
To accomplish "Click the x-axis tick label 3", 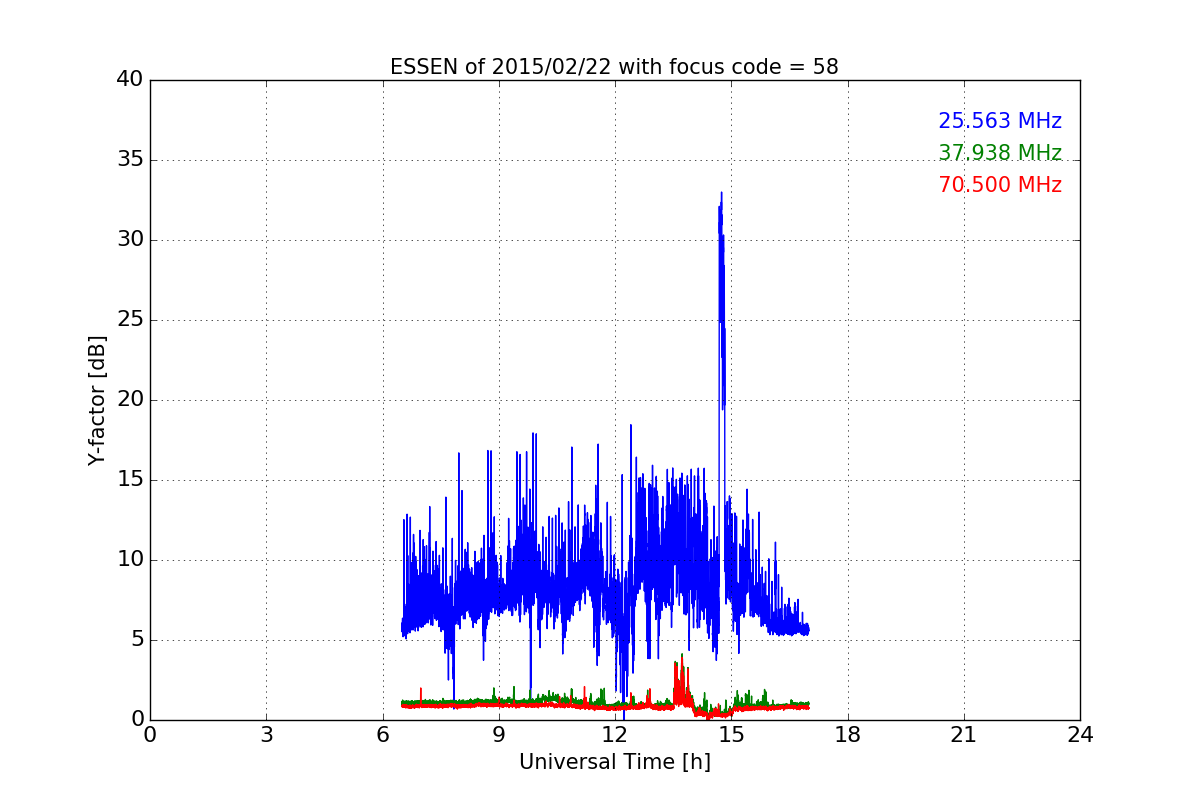I will coord(266,734).
